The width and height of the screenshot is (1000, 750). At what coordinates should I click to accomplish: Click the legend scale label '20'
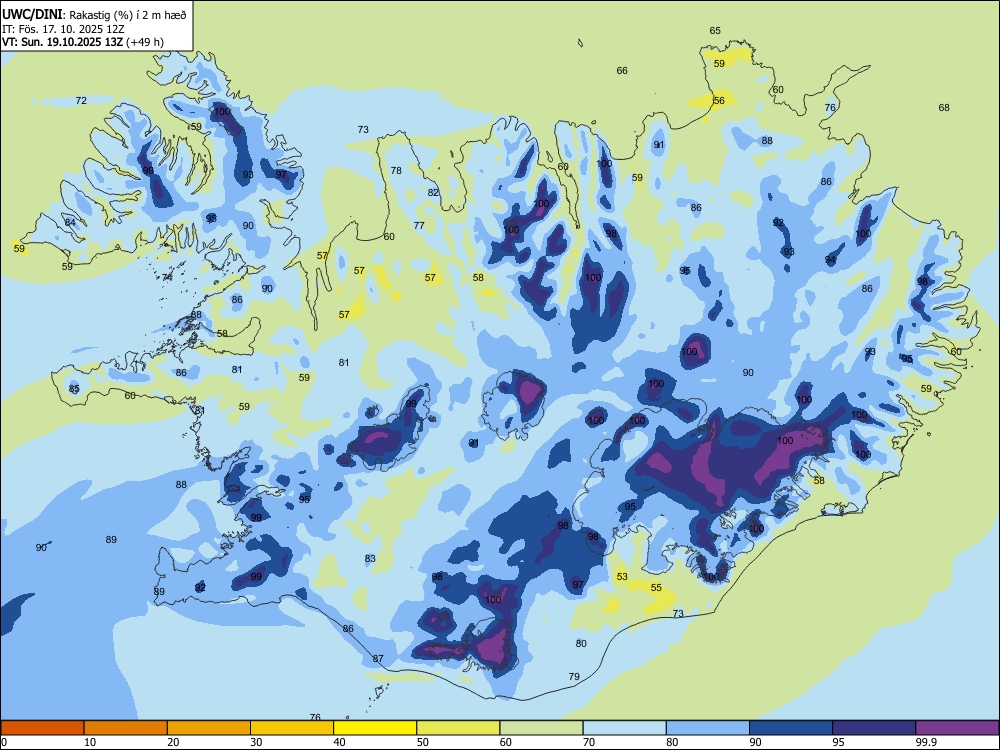(x=173, y=742)
